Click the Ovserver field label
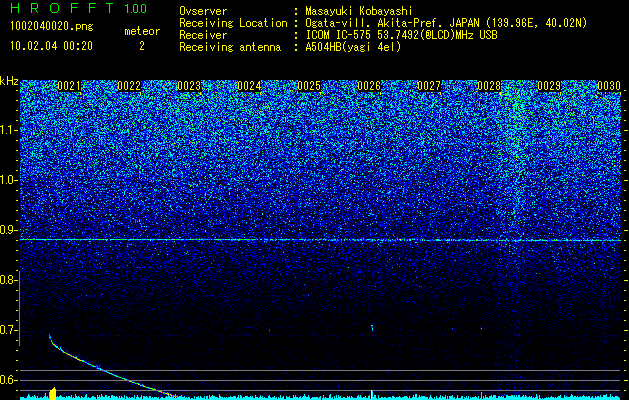This screenshot has width=629, height=400. pyautogui.click(x=203, y=12)
